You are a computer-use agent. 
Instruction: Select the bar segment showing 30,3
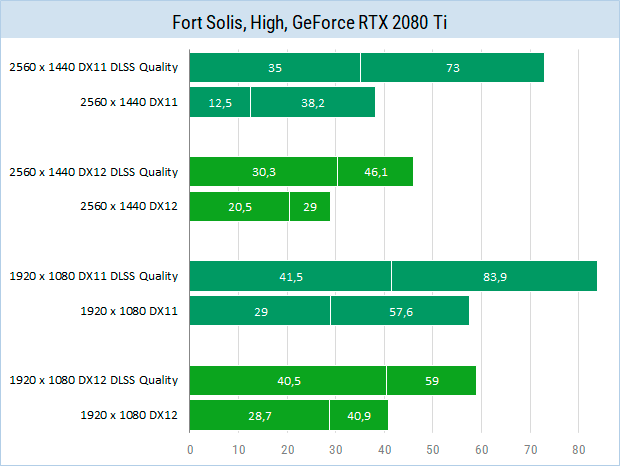263,172
